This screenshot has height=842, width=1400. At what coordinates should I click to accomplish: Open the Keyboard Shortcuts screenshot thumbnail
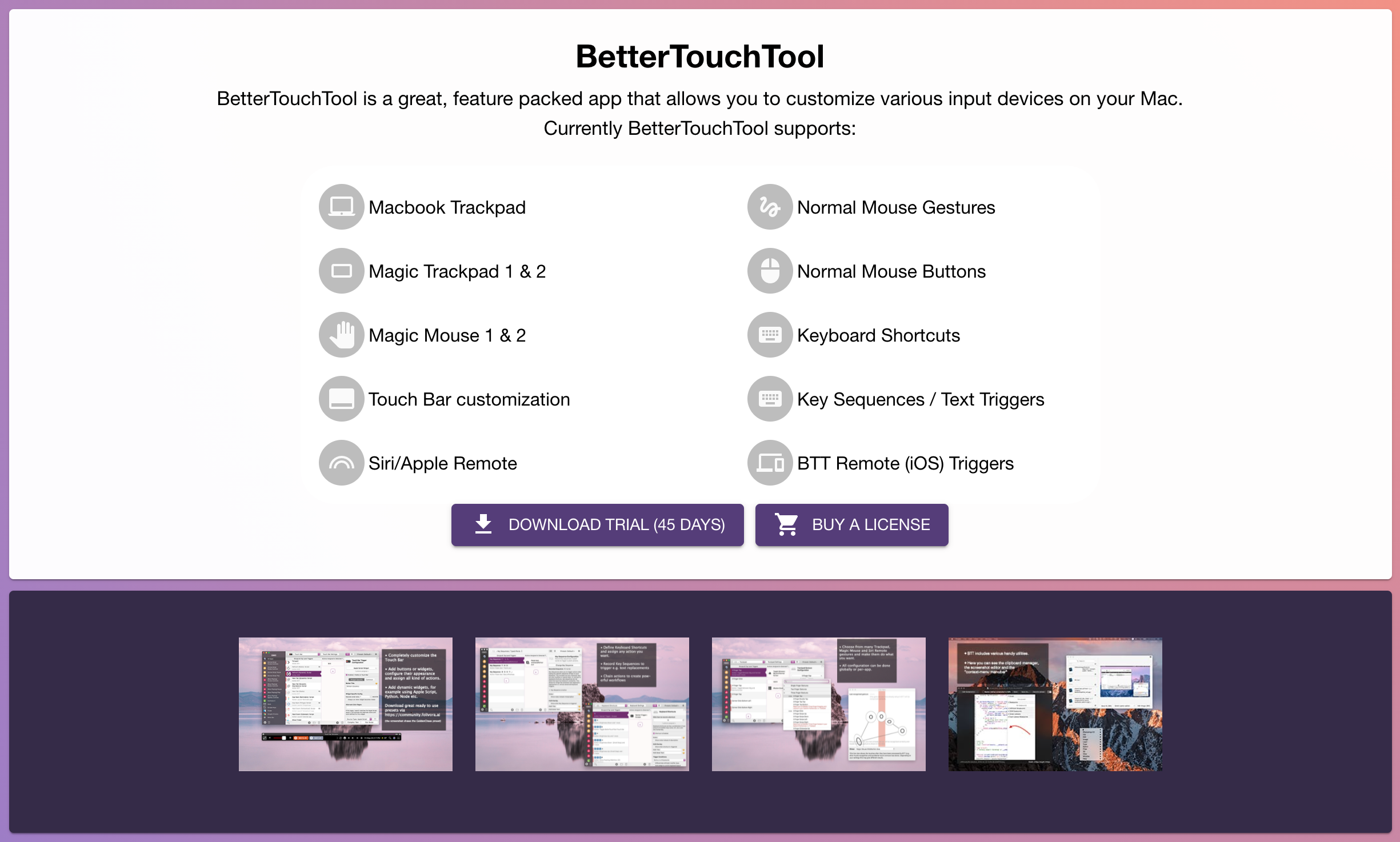click(582, 704)
